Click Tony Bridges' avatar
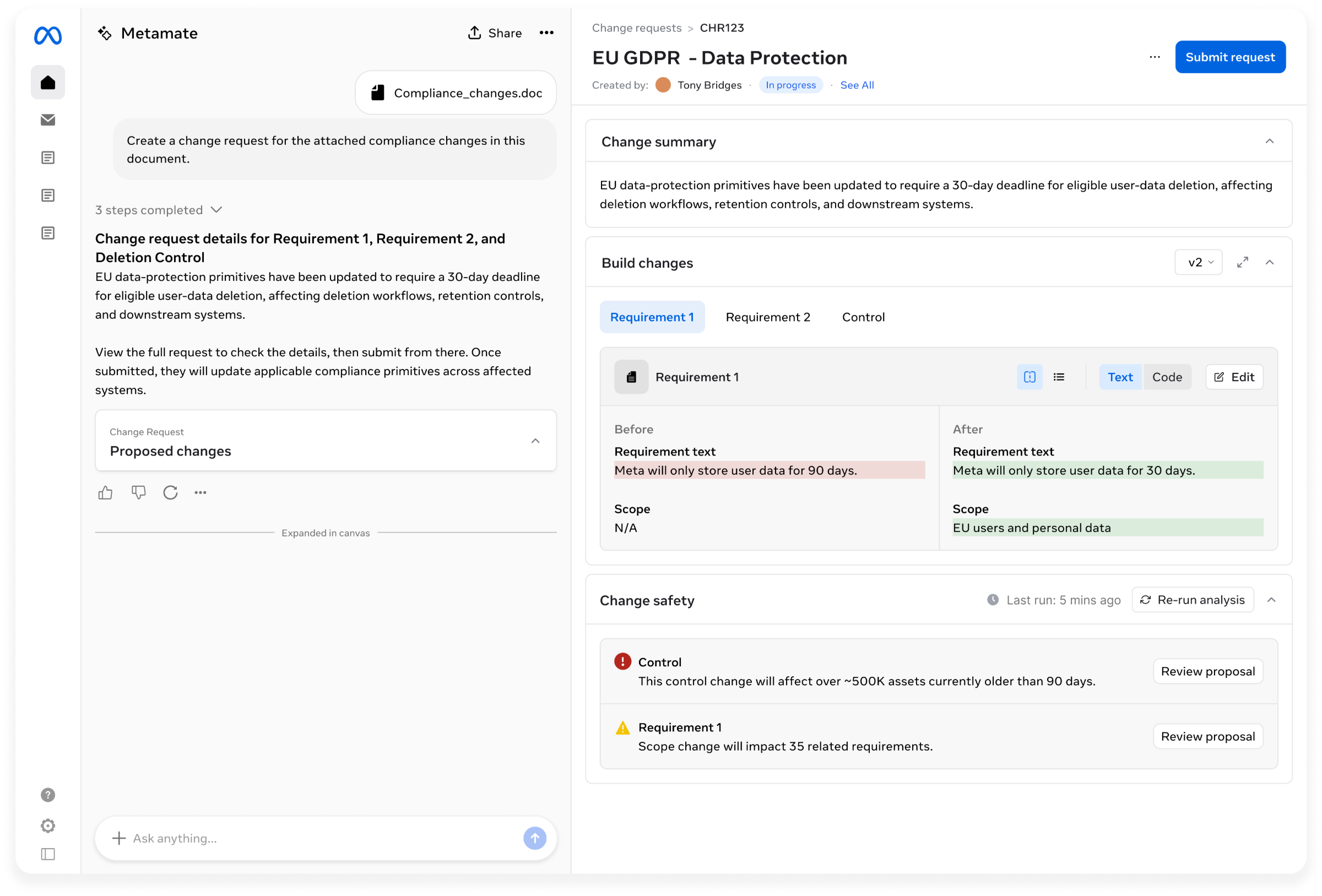Viewport: 1322px width, 896px height. coord(663,85)
